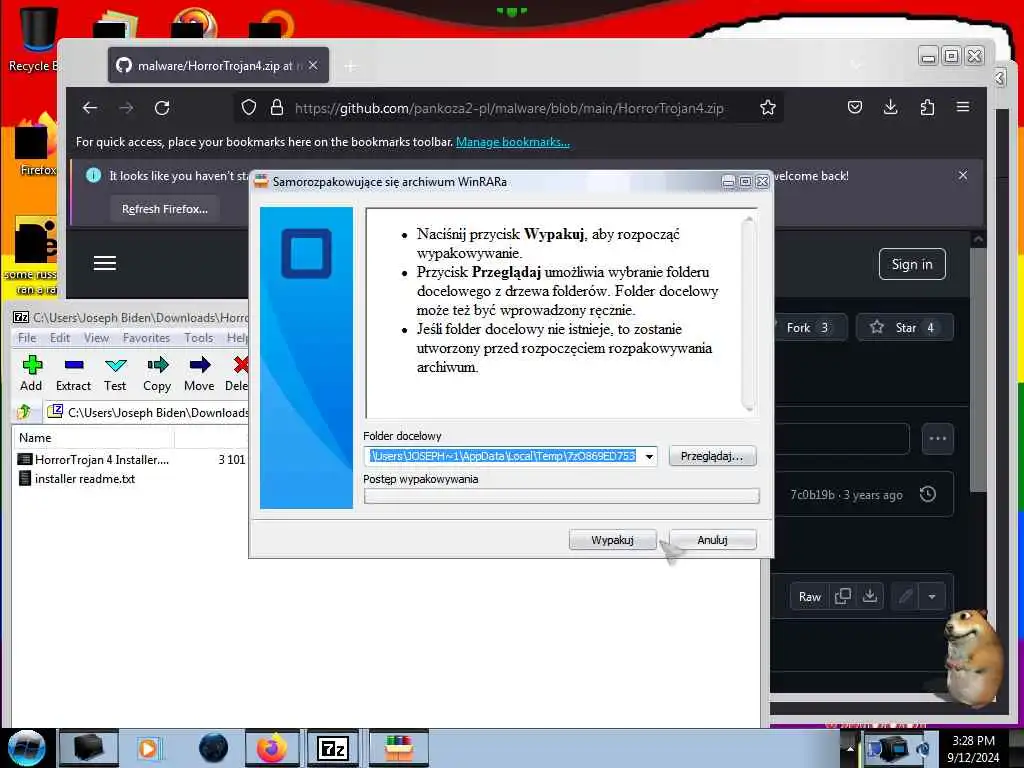Select the installer readme.txt file
Viewport: 1024px width, 768px height.
point(77,479)
